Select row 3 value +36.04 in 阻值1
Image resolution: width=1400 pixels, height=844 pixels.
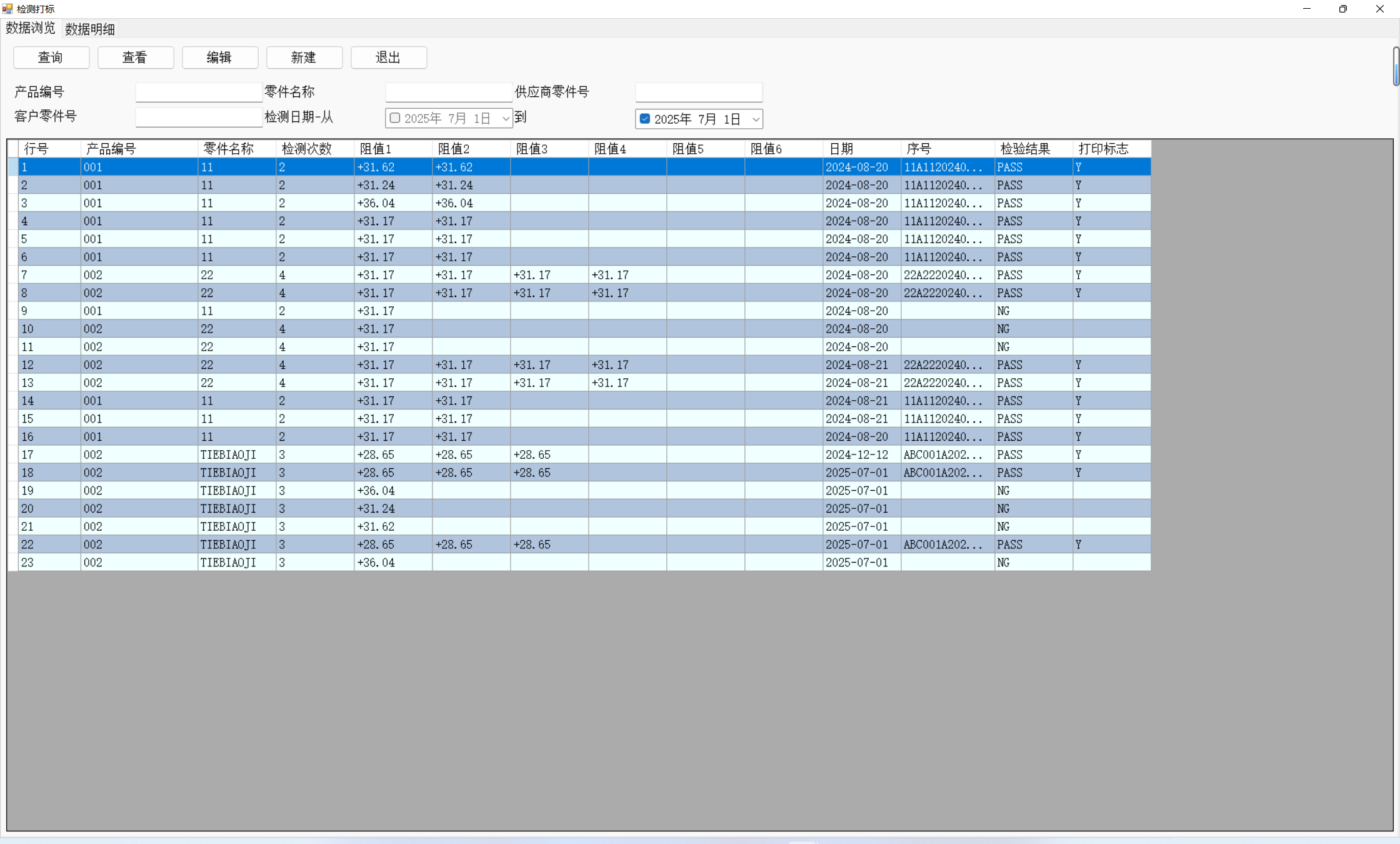(x=393, y=203)
